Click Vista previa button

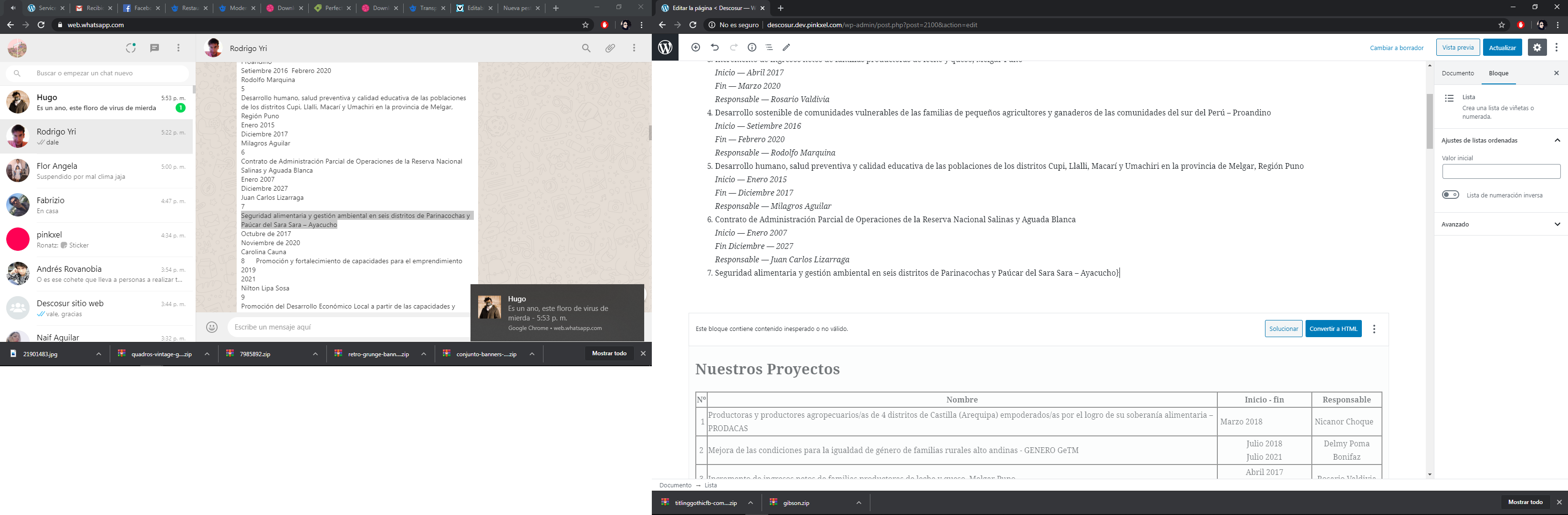1458,47
